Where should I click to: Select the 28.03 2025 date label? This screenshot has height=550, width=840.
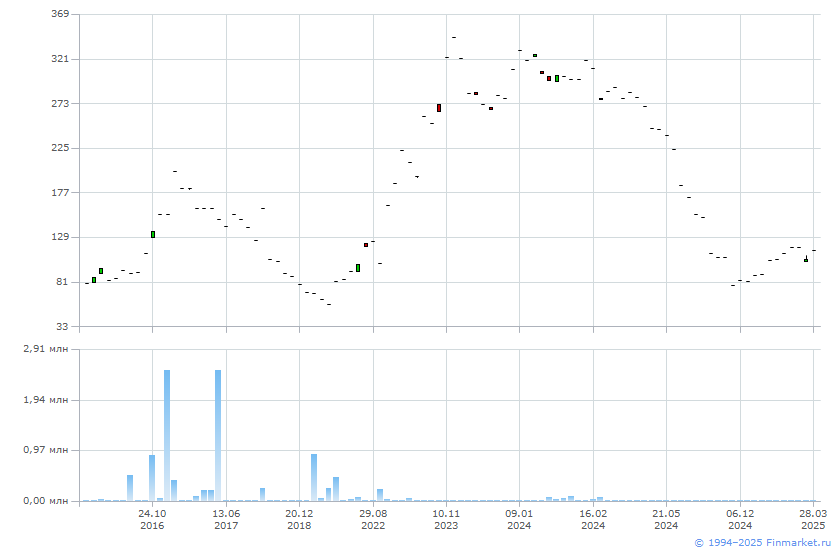point(813,519)
